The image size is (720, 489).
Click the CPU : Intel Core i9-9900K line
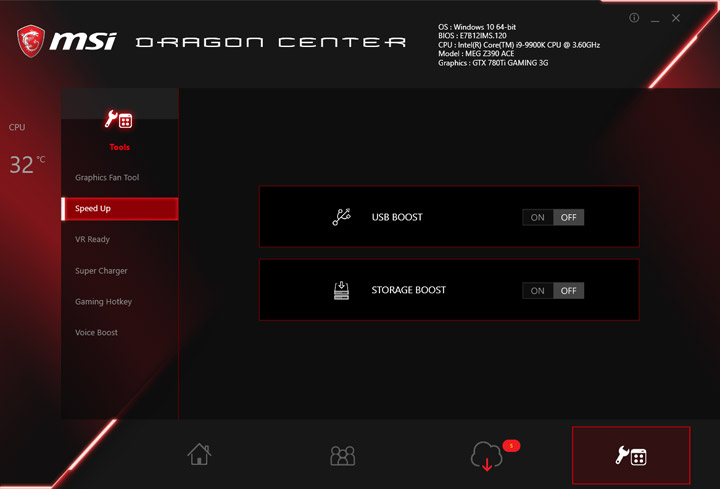pos(519,45)
